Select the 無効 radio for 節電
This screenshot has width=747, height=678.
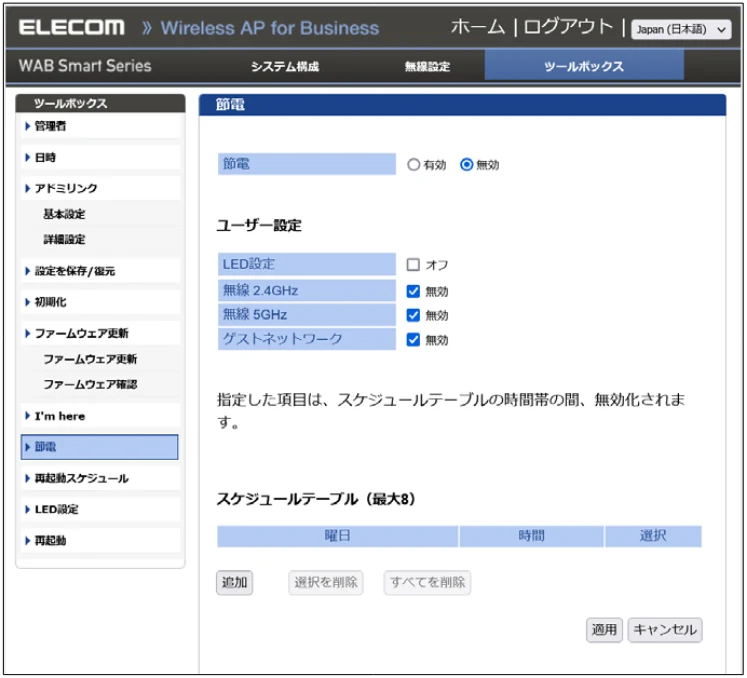tap(466, 165)
